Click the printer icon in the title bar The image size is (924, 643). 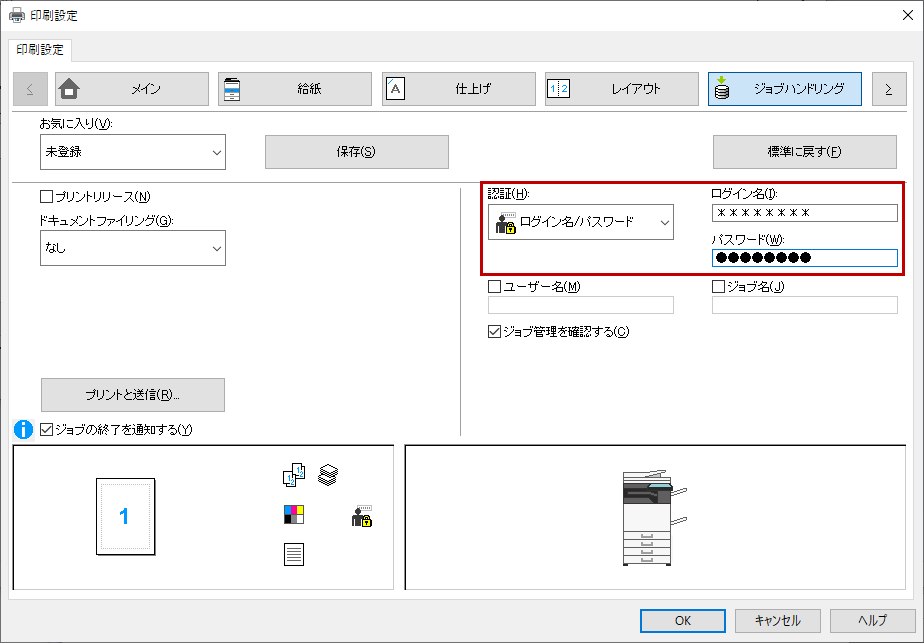tap(16, 15)
